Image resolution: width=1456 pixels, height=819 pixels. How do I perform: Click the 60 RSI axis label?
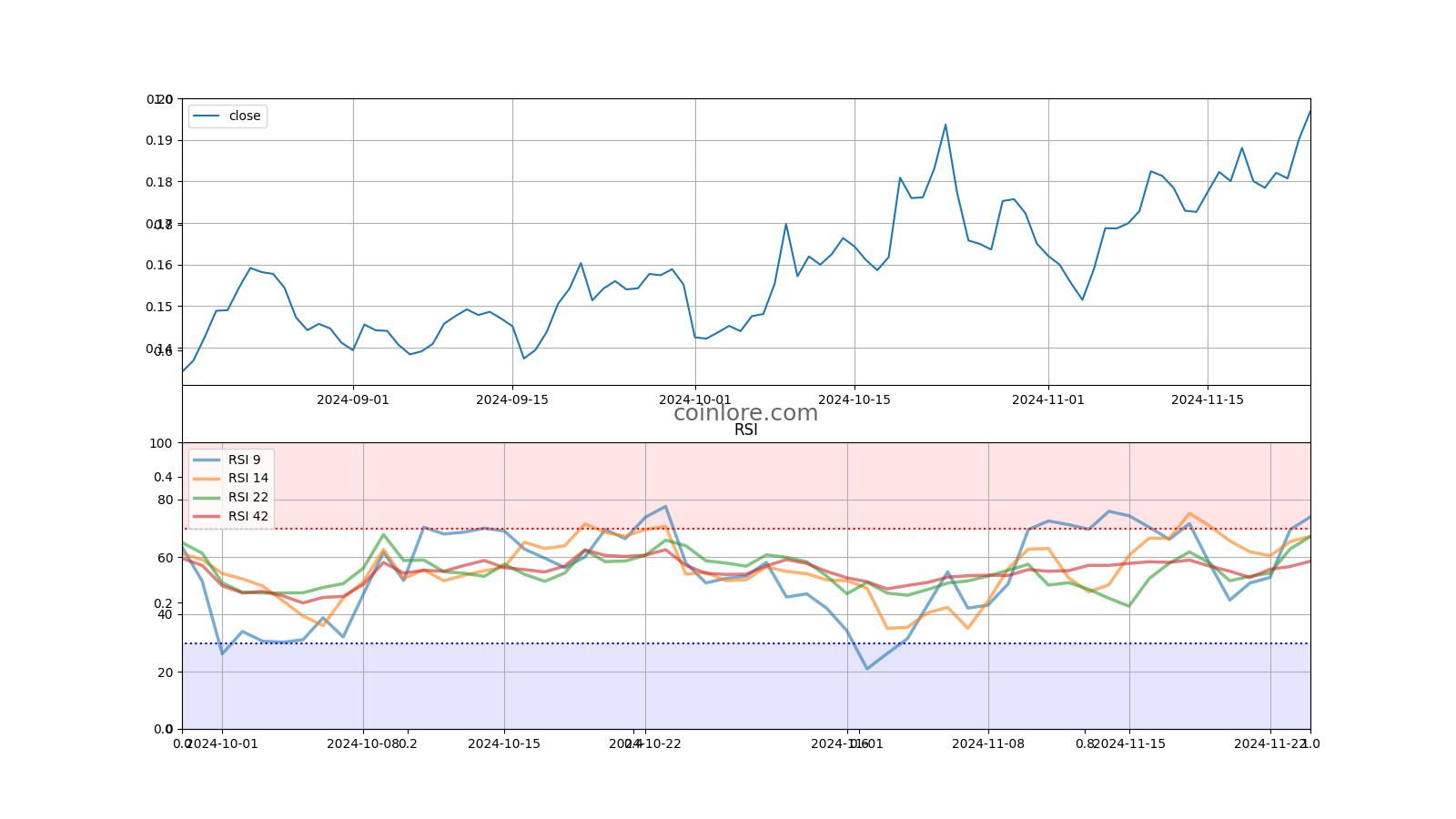tap(165, 558)
